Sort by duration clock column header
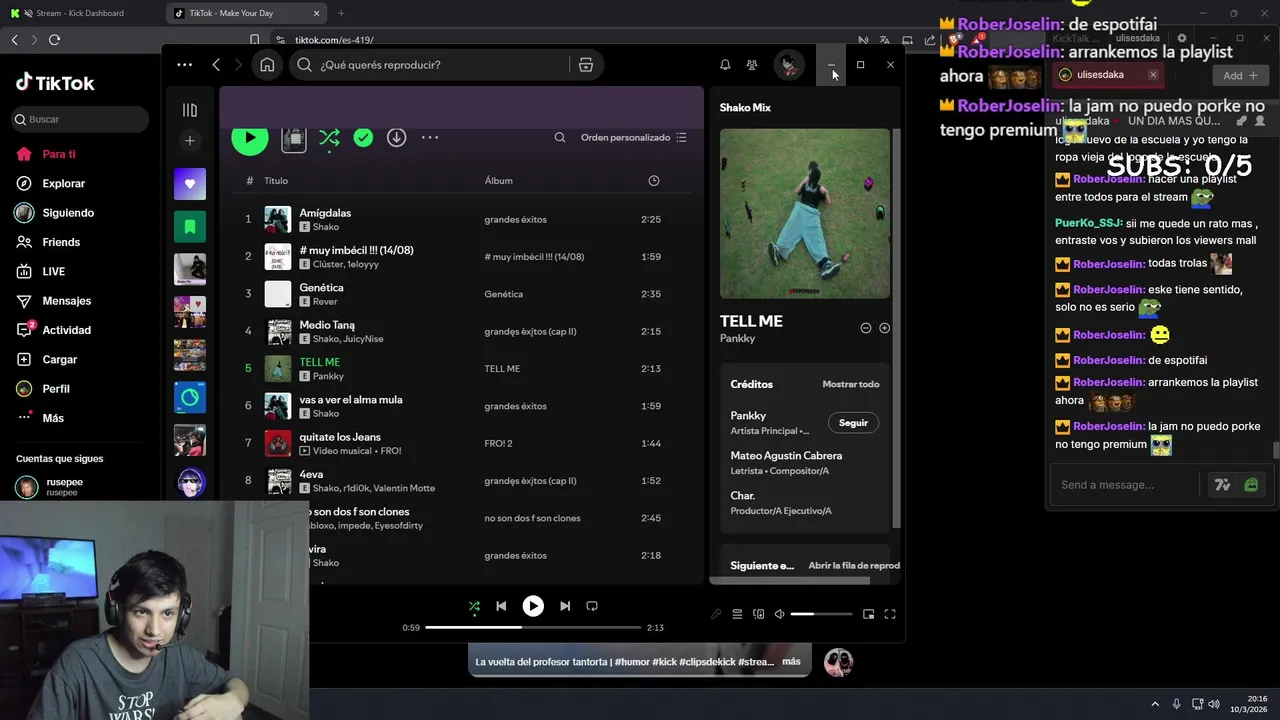Viewport: 1280px width, 720px height. pos(654,181)
